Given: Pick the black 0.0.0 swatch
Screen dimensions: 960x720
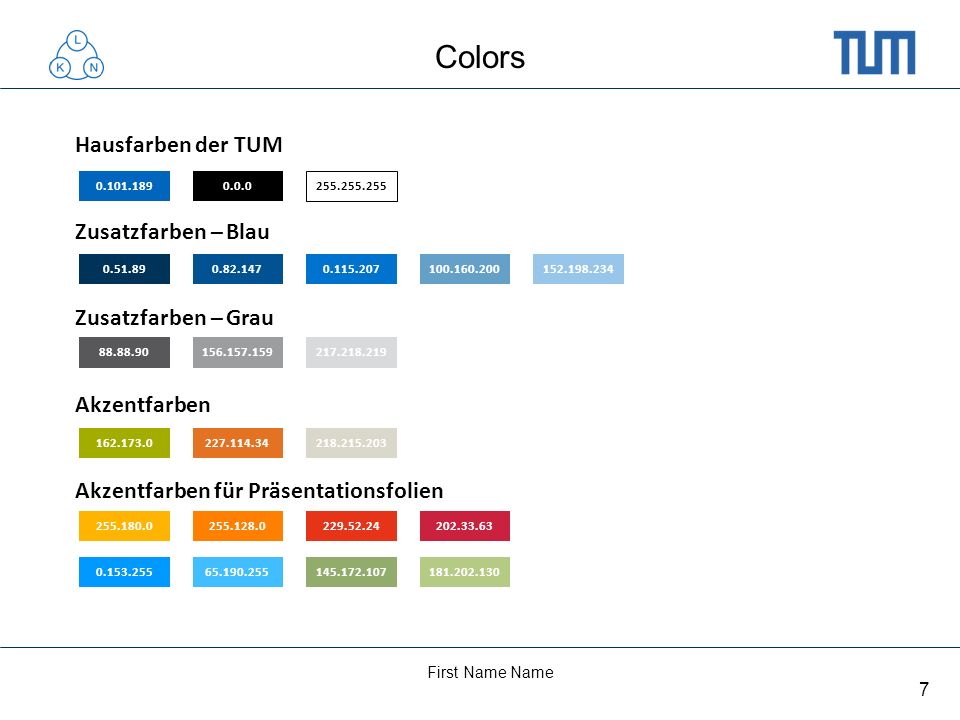Looking at the screenshot, I should click(238, 186).
